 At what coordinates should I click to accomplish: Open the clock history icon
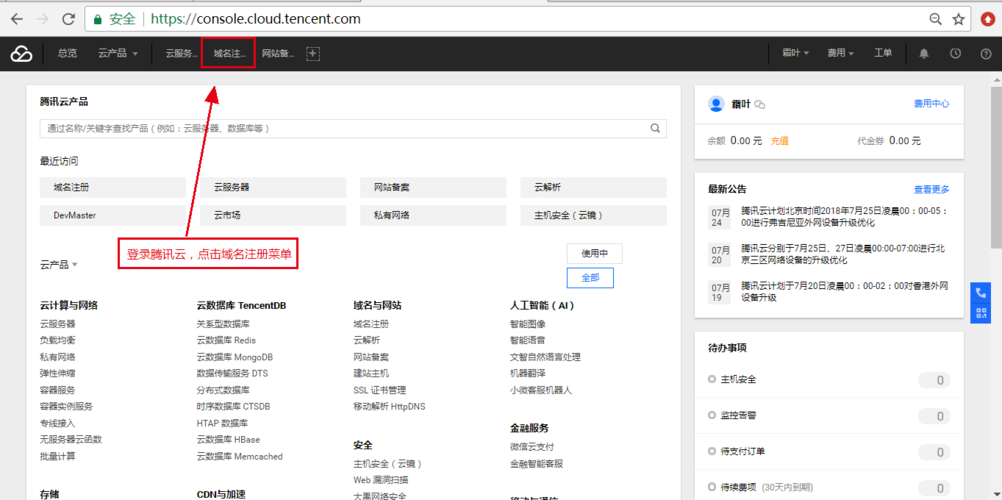(x=955, y=54)
